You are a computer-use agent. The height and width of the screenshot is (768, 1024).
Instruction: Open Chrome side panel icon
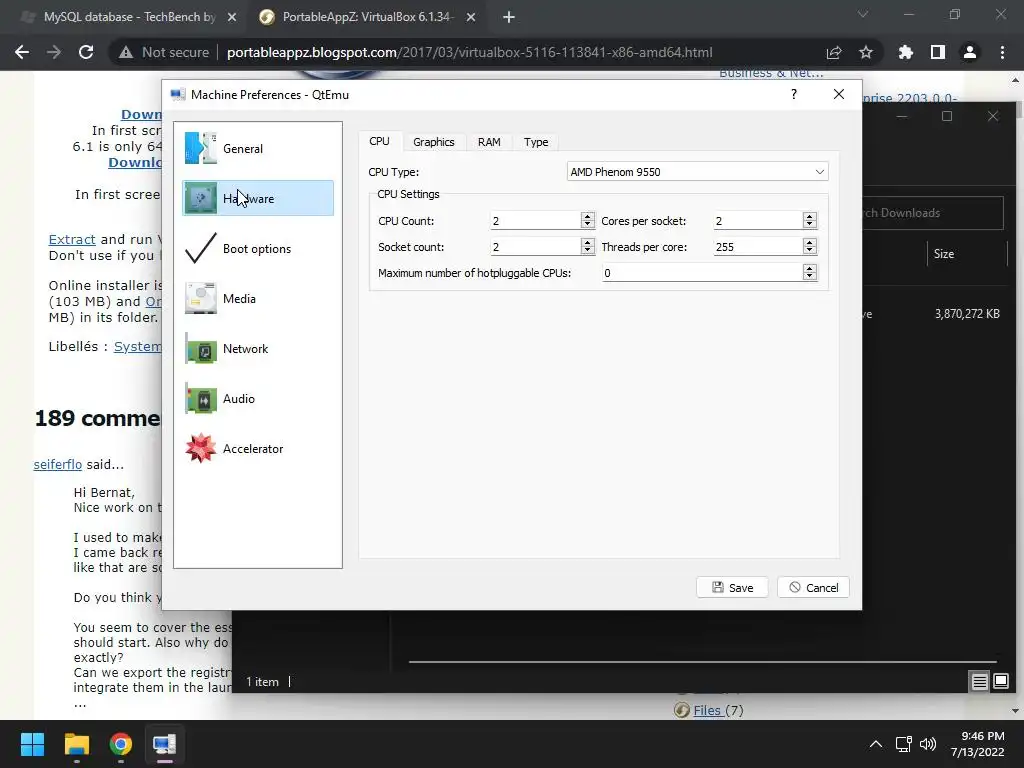pyautogui.click(x=937, y=52)
